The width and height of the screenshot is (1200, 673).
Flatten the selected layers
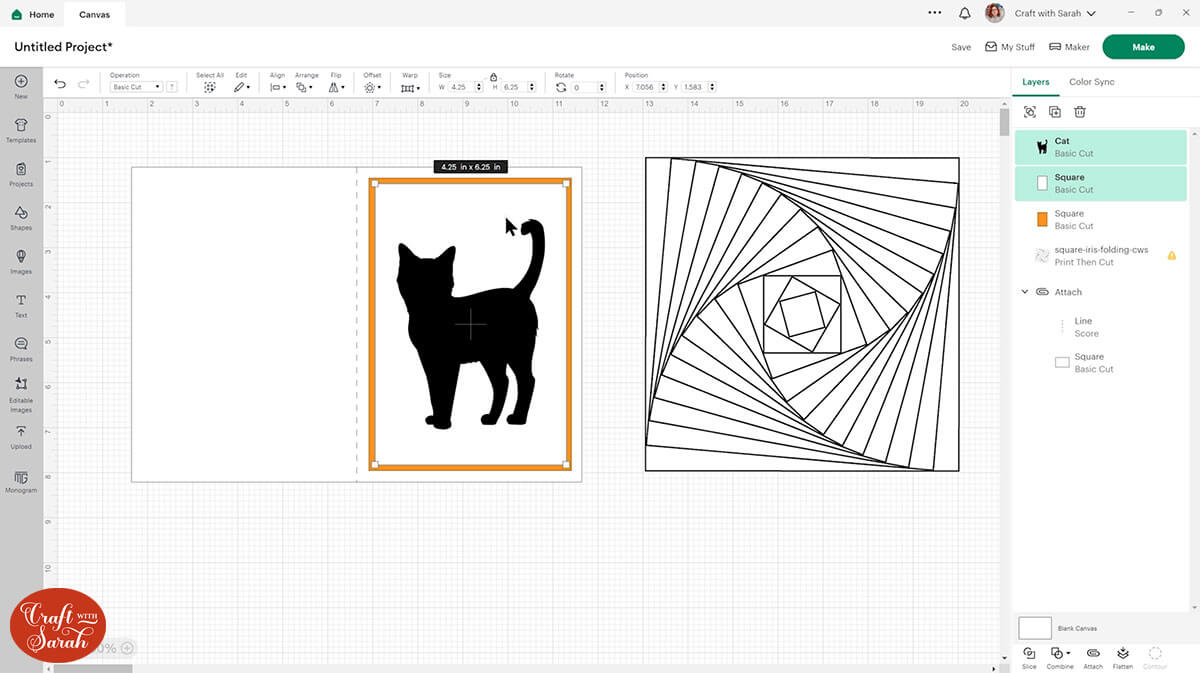click(1122, 654)
